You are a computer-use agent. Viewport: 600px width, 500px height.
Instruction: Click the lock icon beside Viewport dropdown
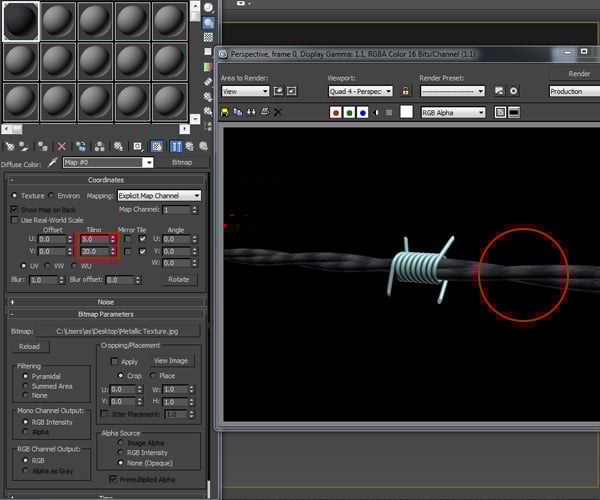point(406,91)
